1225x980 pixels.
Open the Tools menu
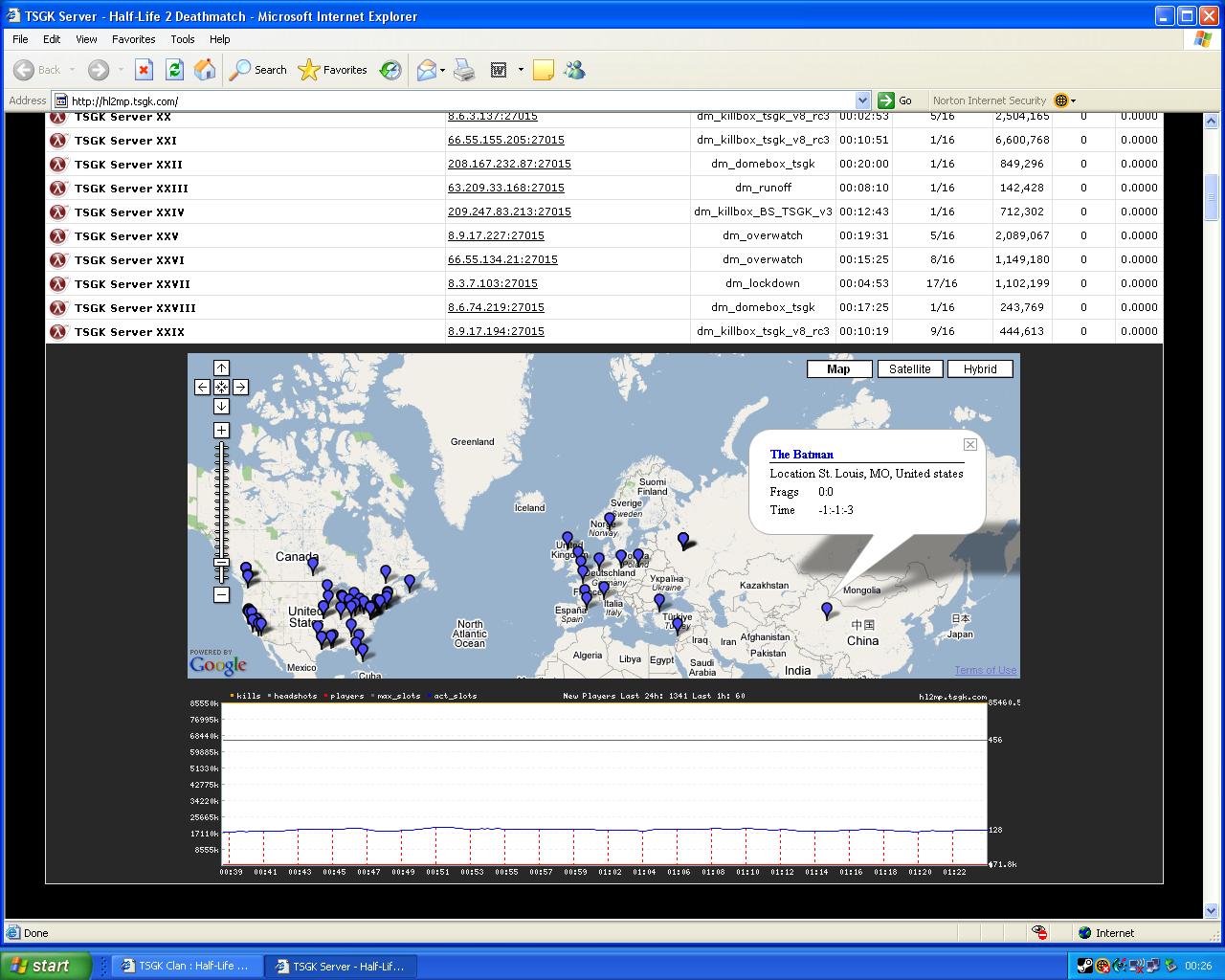(x=182, y=39)
